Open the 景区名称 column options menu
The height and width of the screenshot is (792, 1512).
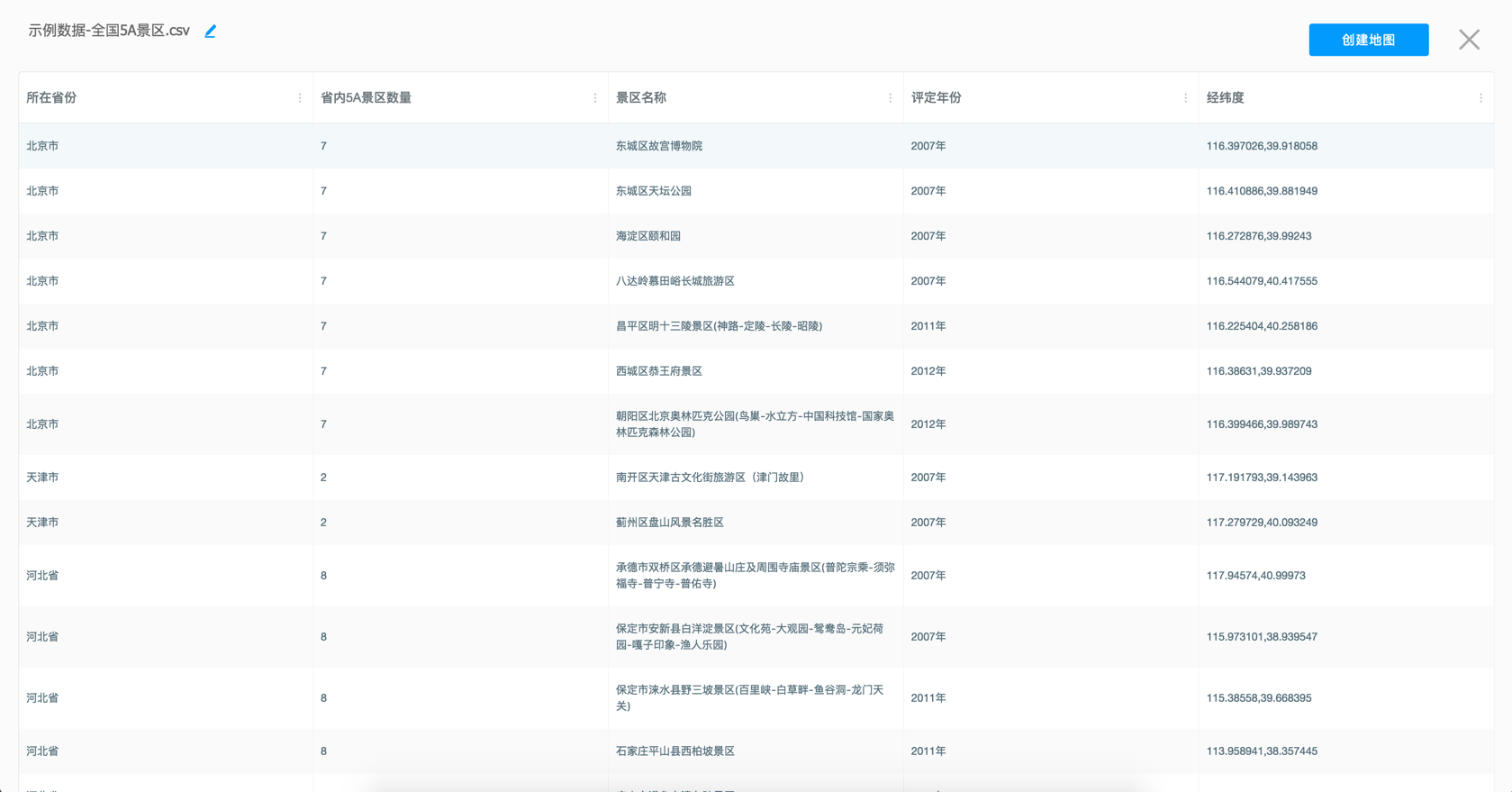coord(891,98)
